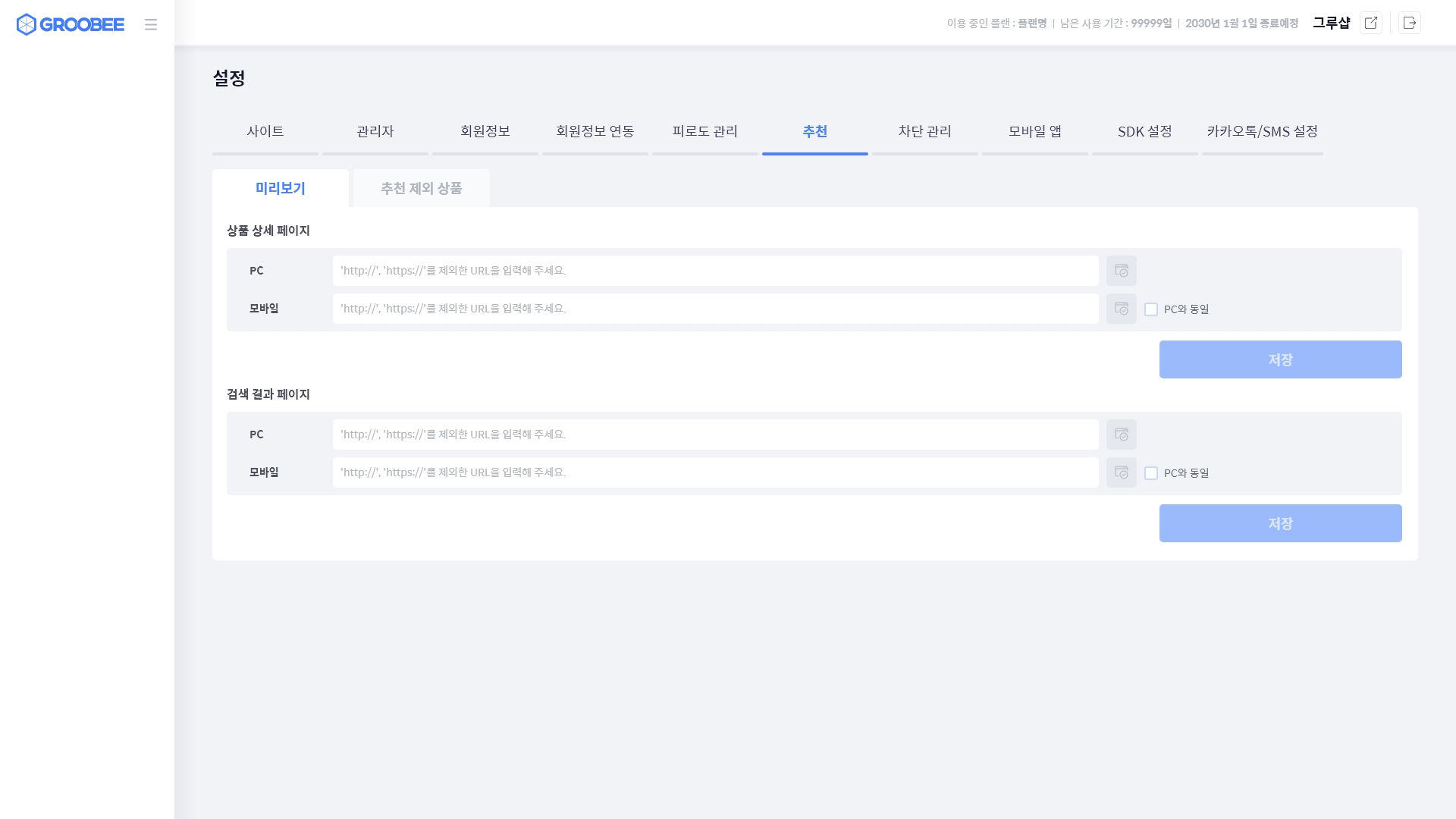The width and height of the screenshot is (1456, 819).
Task: Select the 추천 제외 상품 sub-tab
Action: coord(421,188)
